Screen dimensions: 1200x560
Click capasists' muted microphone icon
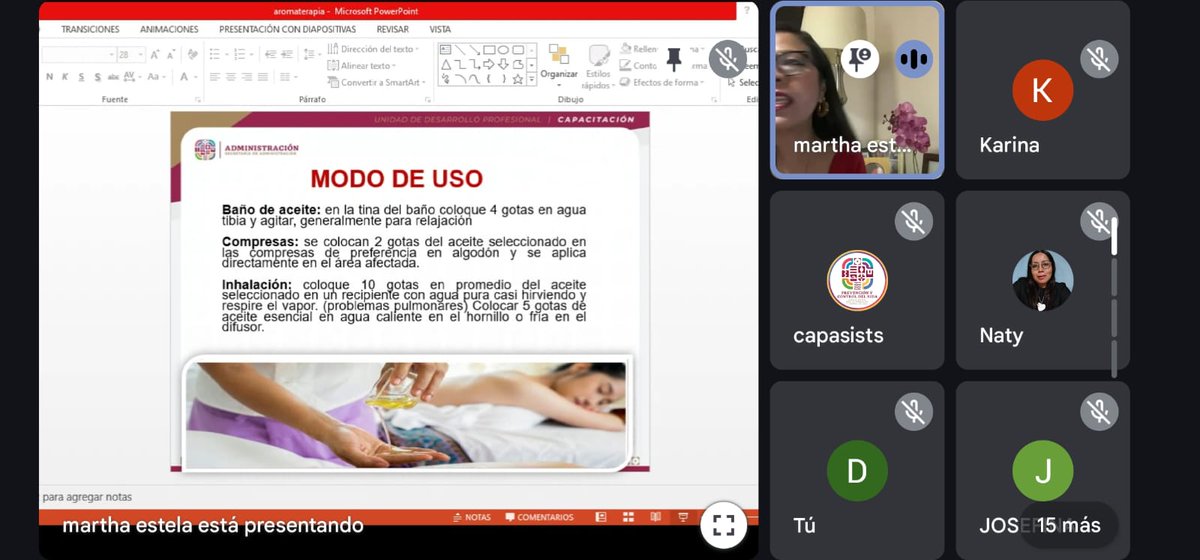pos(913,221)
